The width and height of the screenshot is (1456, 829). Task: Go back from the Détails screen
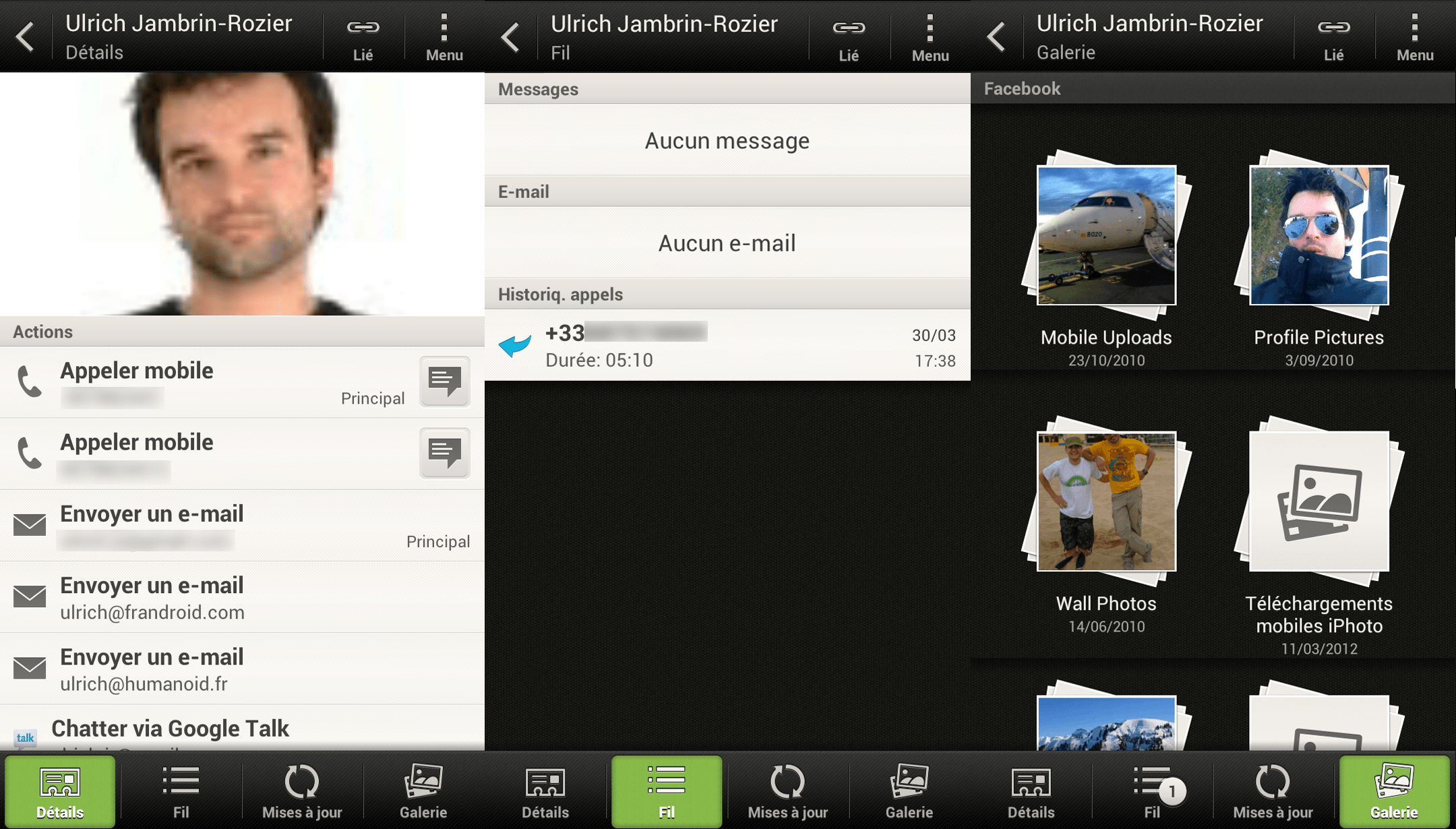(26, 36)
